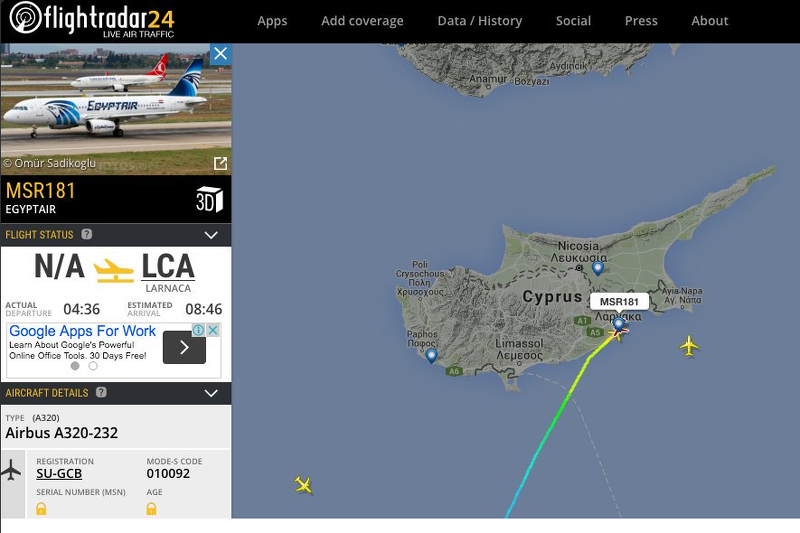
Task: Click the LCA Larnaca airport link
Action: [168, 267]
